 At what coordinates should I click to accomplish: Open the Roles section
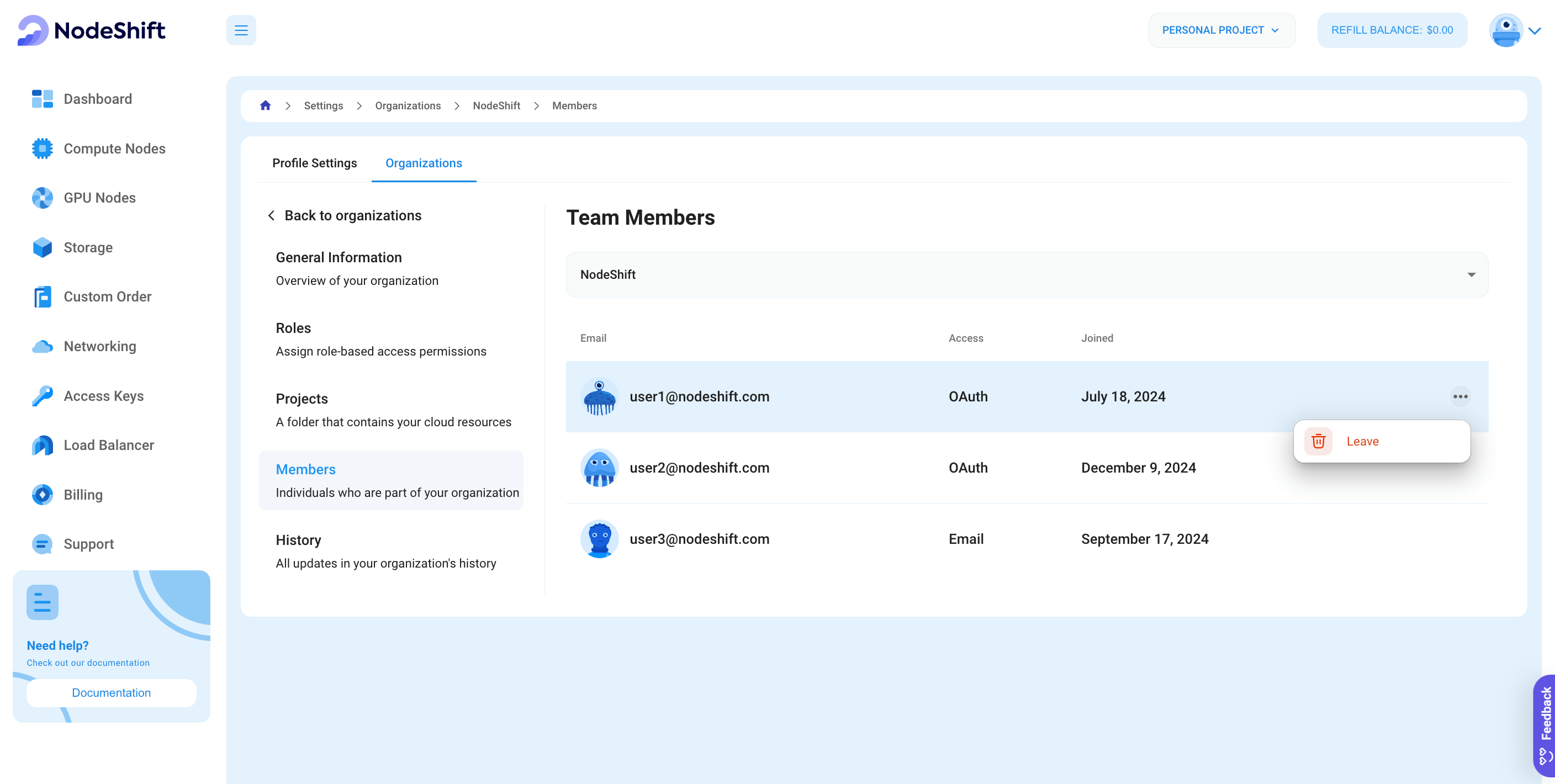point(390,339)
